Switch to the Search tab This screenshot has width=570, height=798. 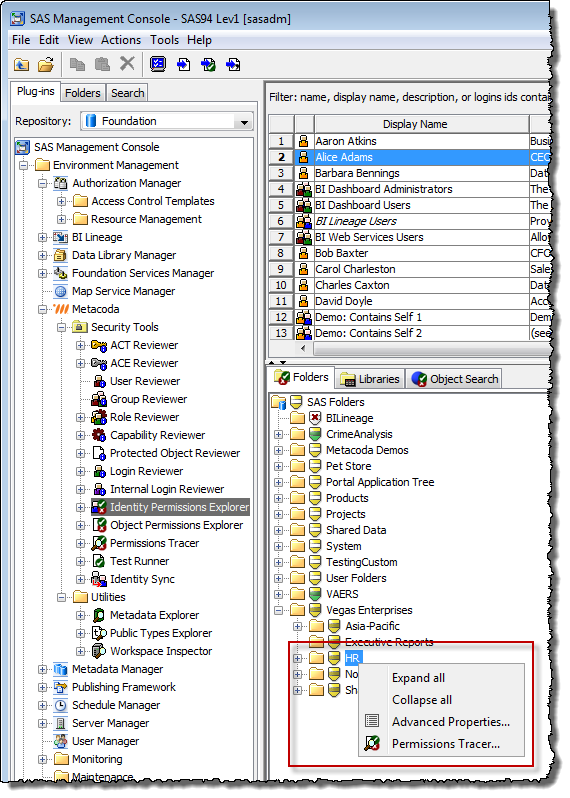pyautogui.click(x=128, y=93)
